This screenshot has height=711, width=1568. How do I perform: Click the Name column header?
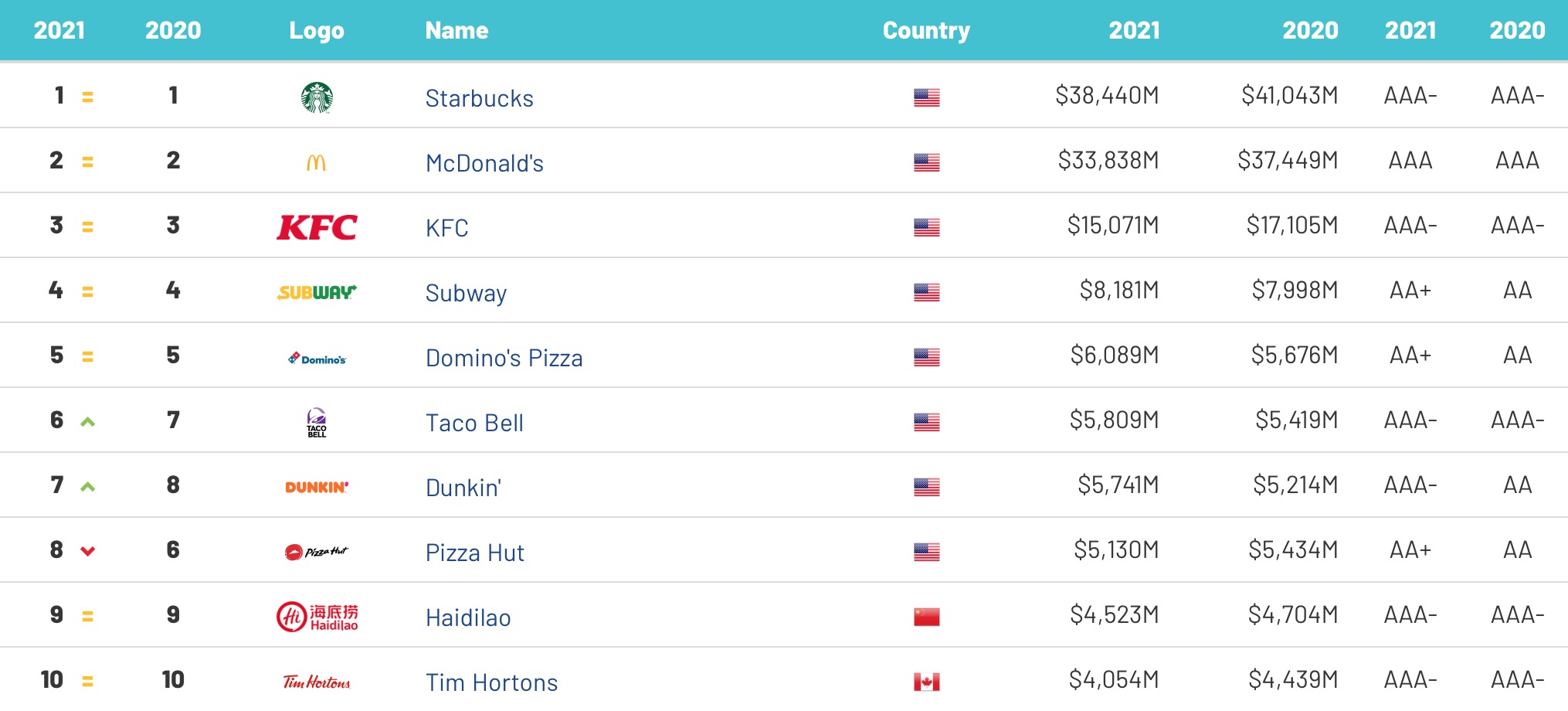tap(456, 30)
